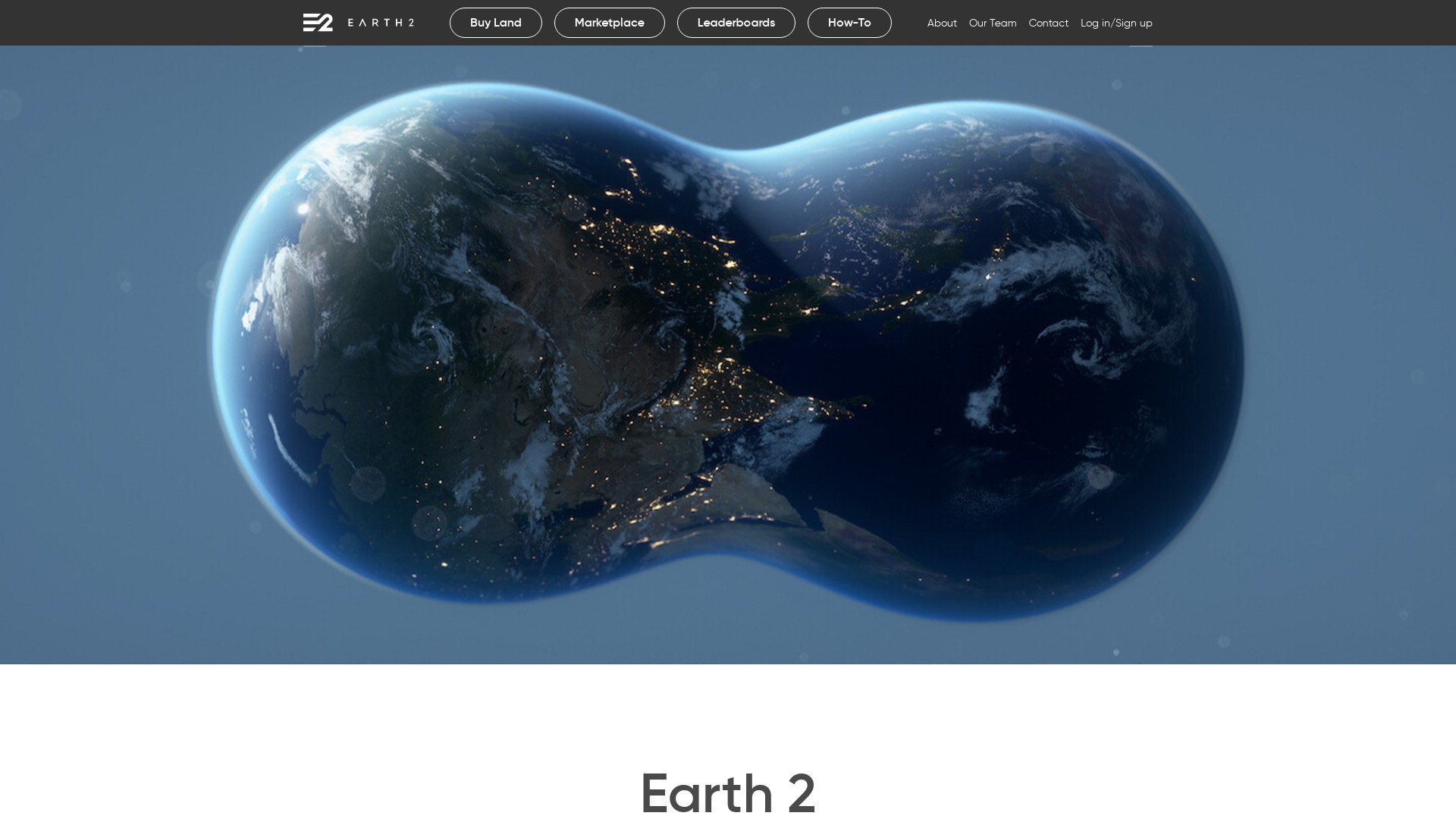1456x819 pixels.
Task: Select Log in/Sign up
Action: [1116, 24]
